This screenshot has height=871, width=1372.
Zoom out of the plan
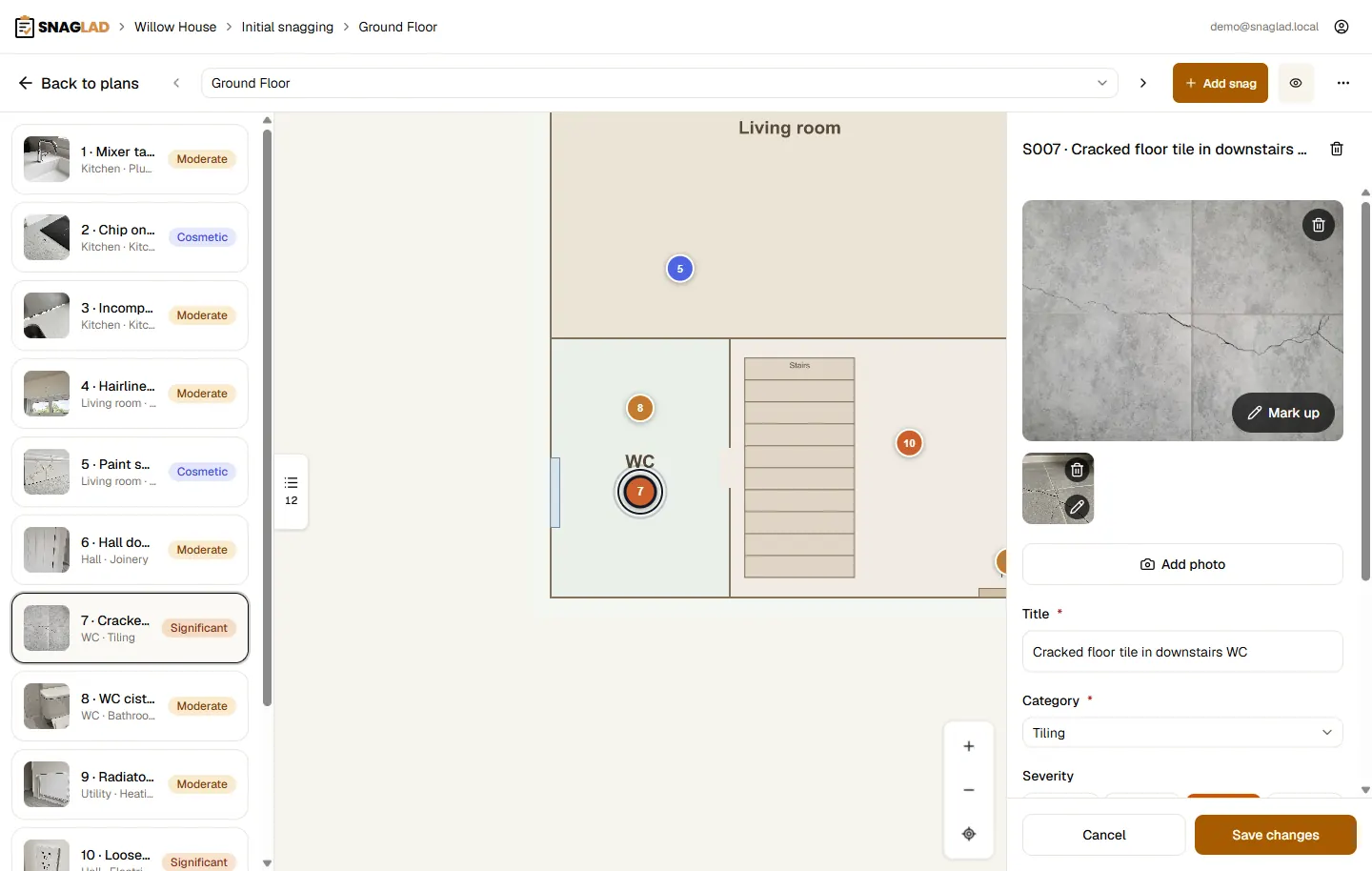[x=969, y=790]
